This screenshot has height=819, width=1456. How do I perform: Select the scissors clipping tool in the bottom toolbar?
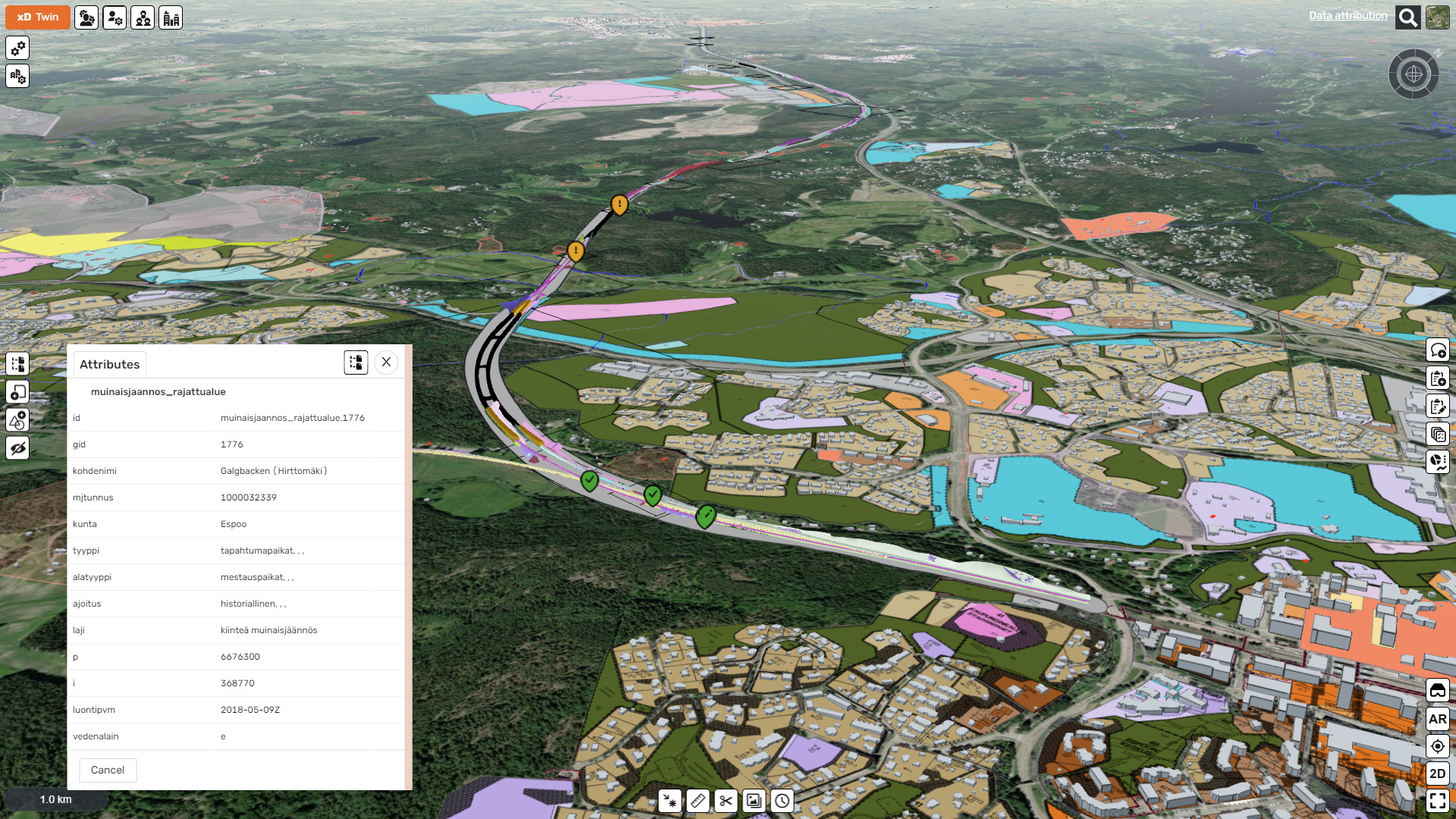point(725,800)
